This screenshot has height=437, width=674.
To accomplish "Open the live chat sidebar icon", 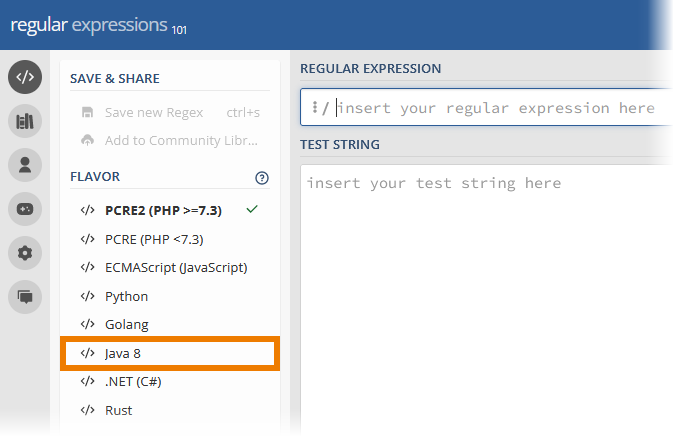I will pyautogui.click(x=25, y=296).
